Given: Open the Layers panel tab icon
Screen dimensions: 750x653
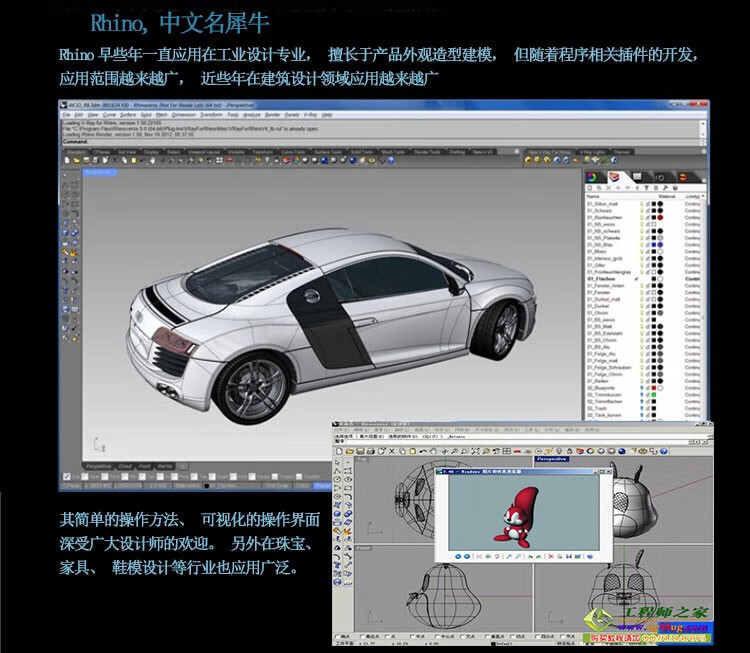Looking at the screenshot, I should click(614, 178).
